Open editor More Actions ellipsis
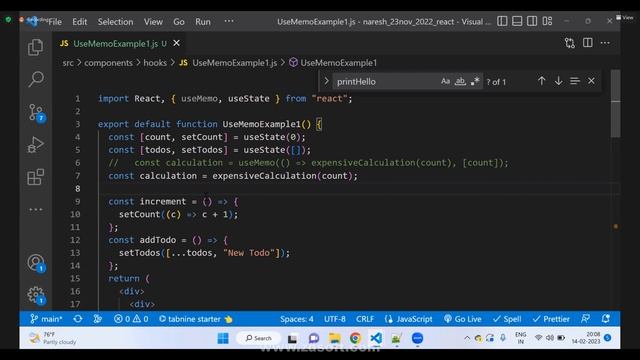 605,43
